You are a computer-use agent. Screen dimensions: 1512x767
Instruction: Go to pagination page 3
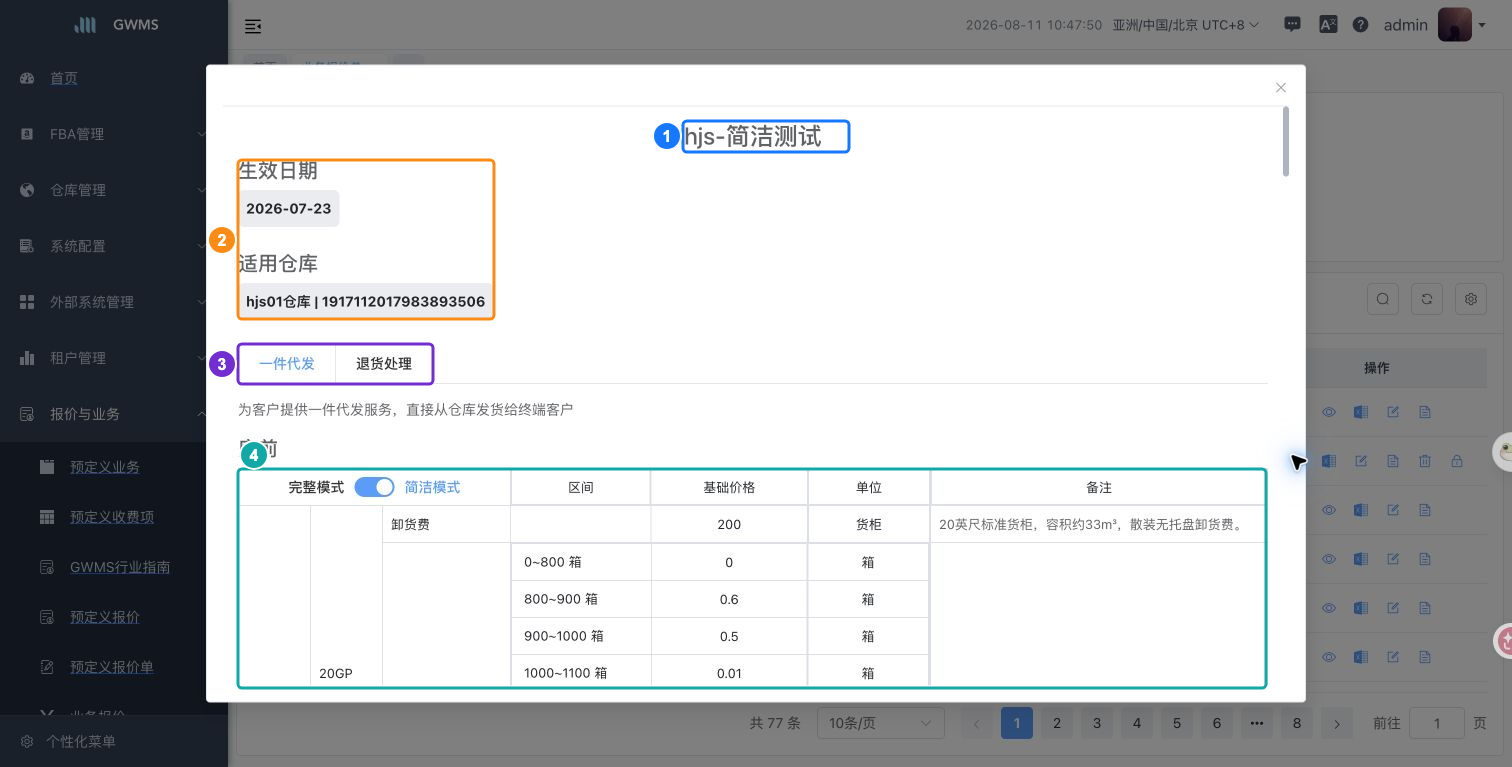tap(1097, 723)
